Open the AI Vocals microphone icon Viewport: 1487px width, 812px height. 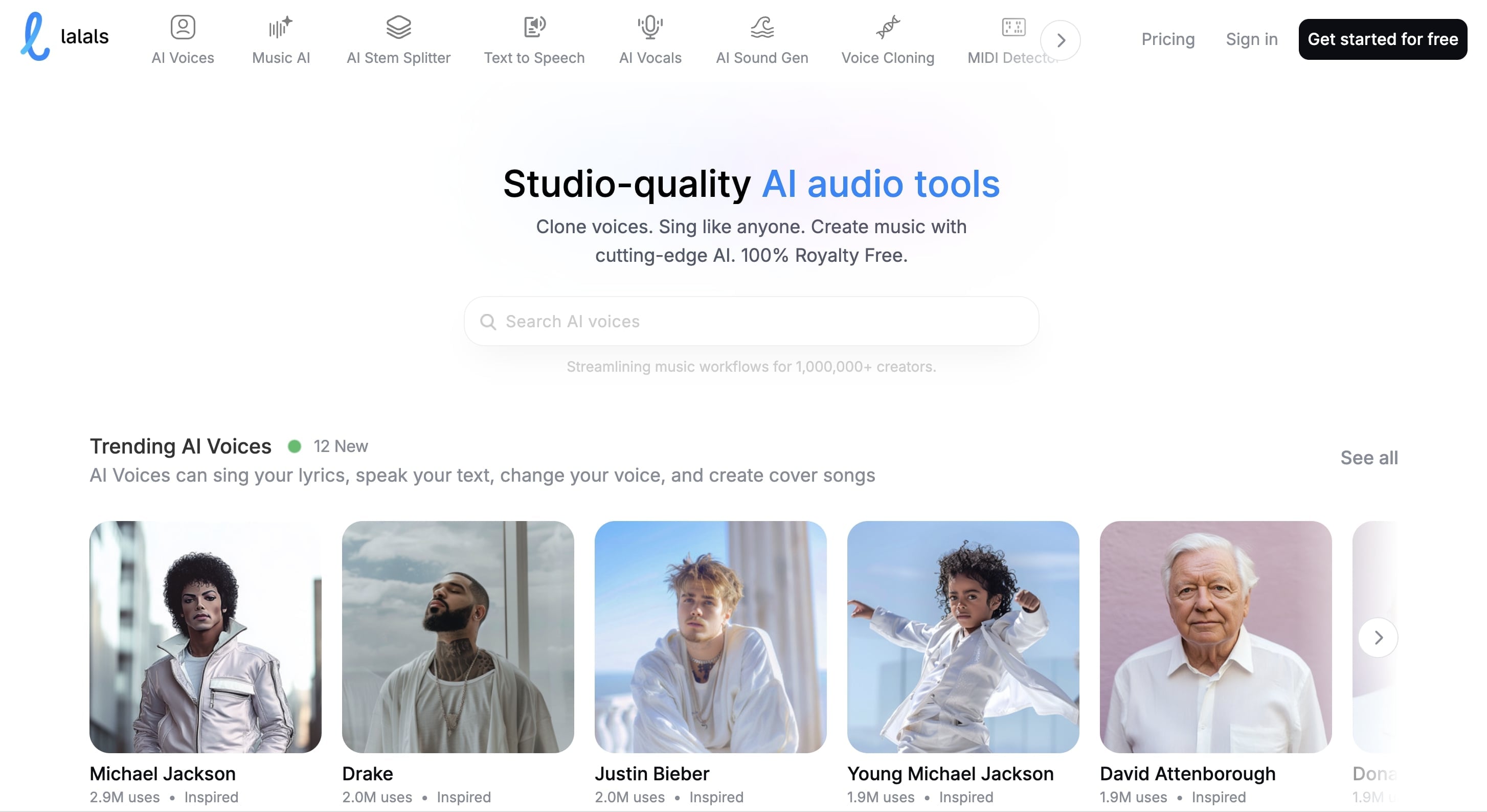pyautogui.click(x=650, y=27)
